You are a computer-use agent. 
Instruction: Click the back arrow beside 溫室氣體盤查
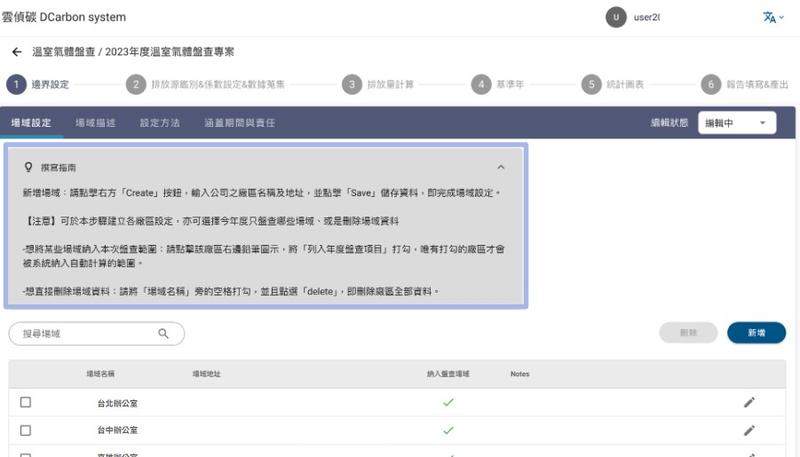pos(16,52)
